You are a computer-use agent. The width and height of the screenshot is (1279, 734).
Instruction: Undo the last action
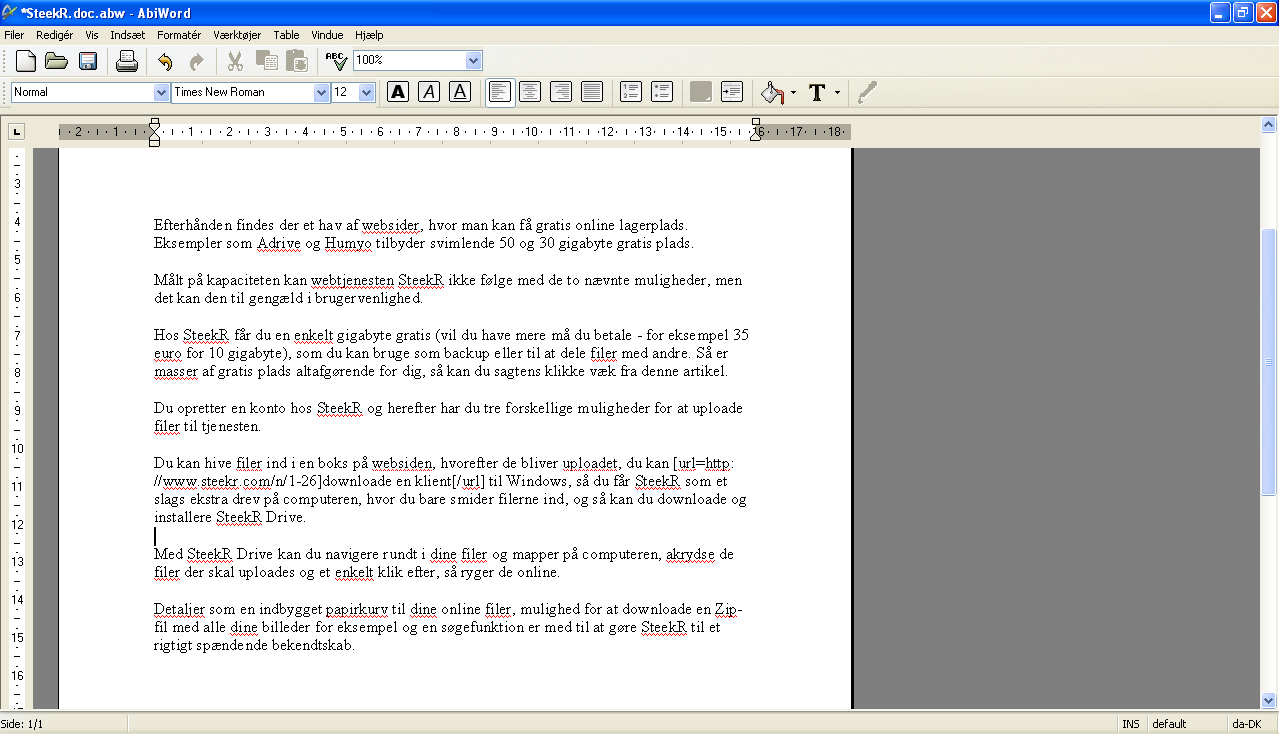coord(165,62)
